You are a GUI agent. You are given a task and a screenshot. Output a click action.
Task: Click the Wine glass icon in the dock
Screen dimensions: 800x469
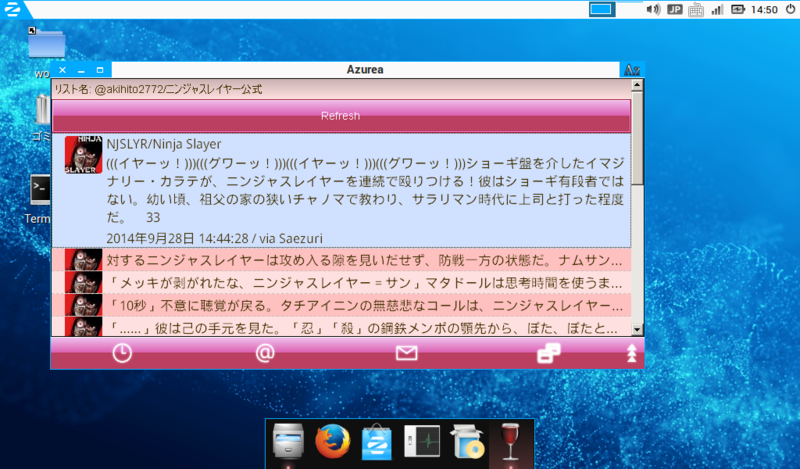coord(511,441)
